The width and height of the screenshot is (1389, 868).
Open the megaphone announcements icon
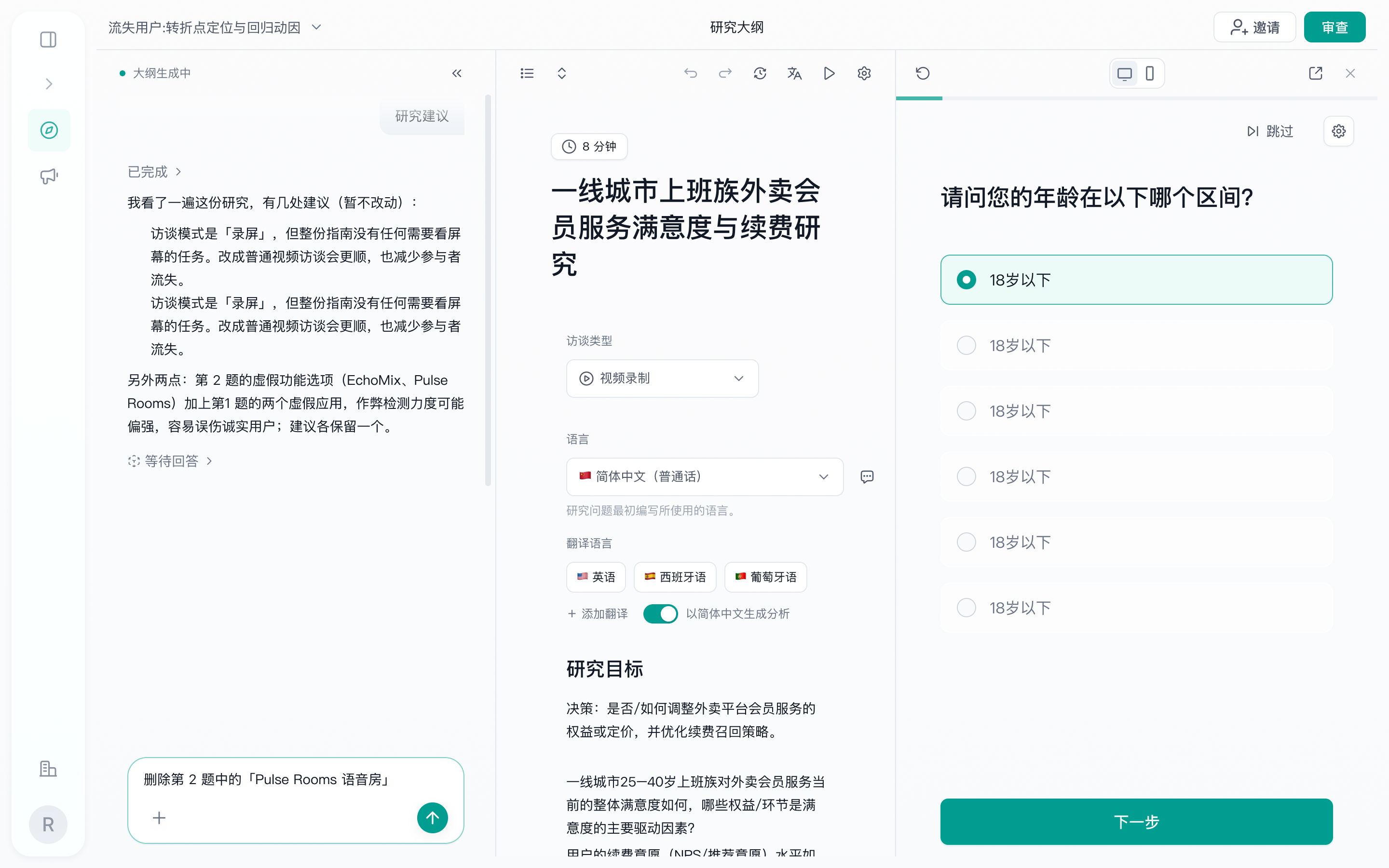click(x=49, y=176)
